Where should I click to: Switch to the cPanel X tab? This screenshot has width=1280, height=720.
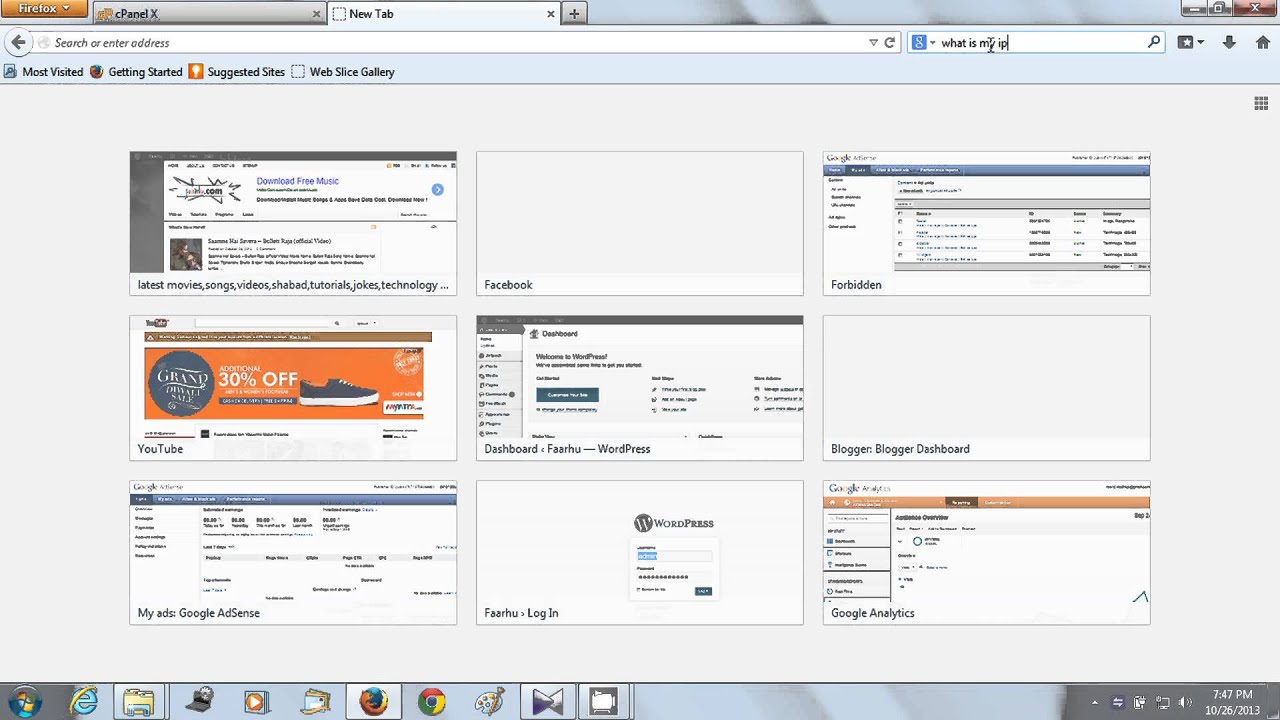pyautogui.click(x=208, y=14)
